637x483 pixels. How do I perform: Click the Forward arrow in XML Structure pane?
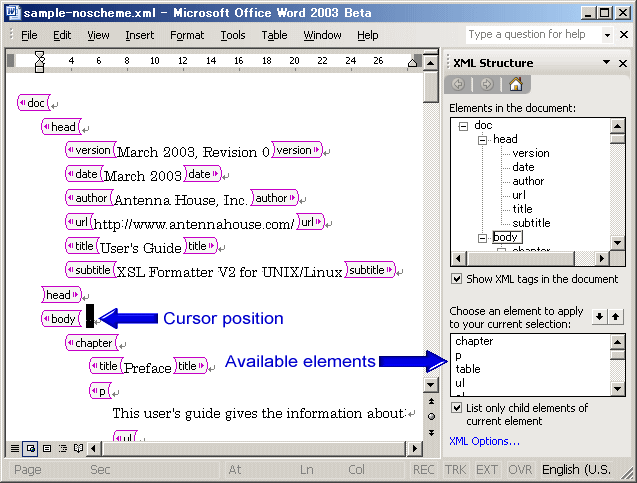487,84
